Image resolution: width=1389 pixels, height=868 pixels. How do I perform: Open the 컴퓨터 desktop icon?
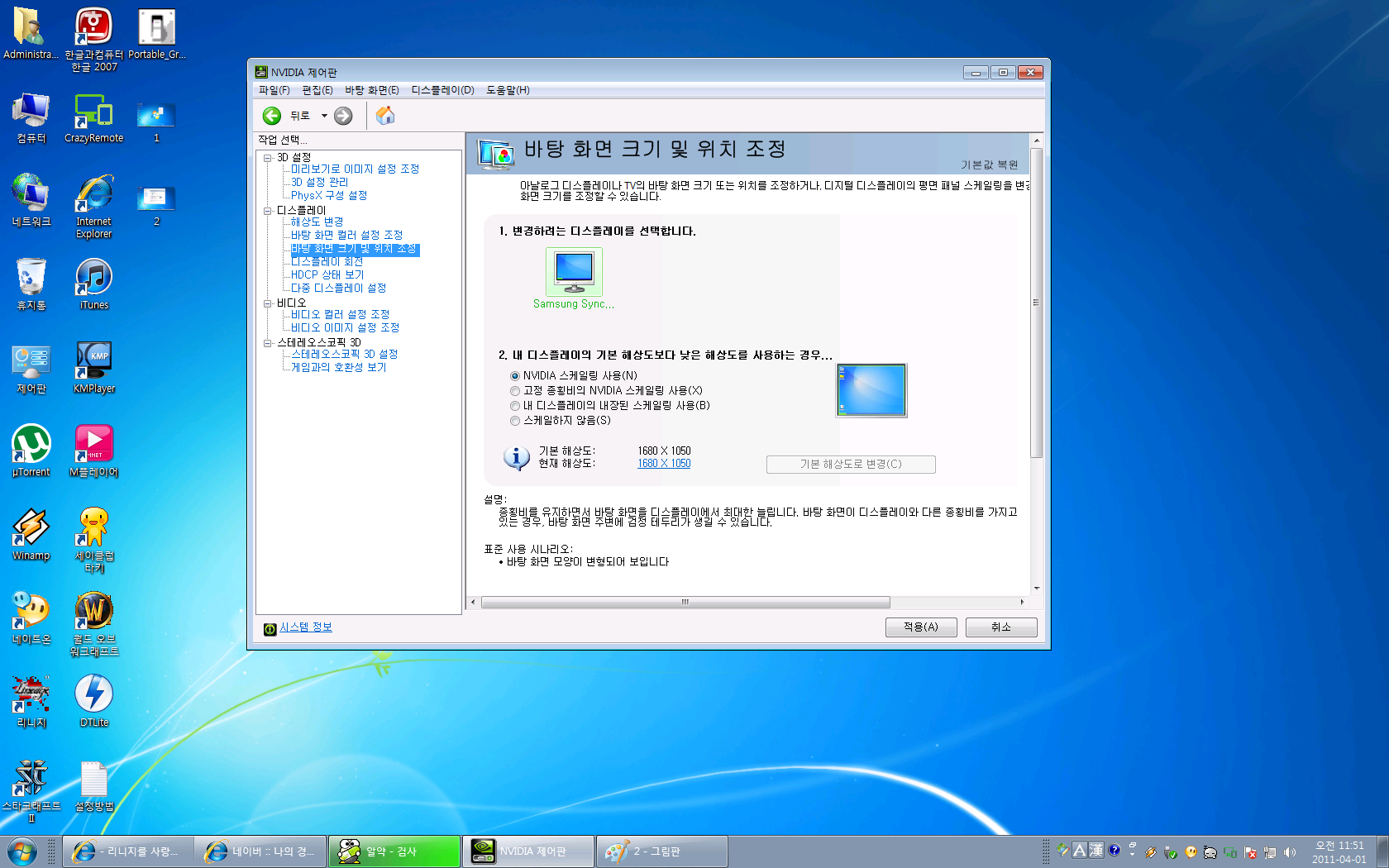coord(31,118)
